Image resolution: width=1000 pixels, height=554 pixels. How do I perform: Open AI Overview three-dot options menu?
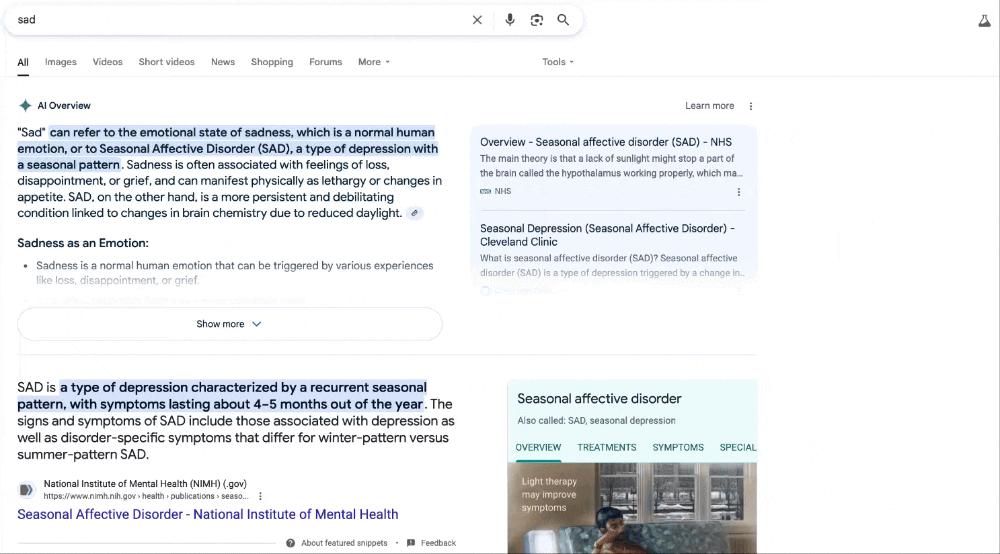(x=751, y=106)
